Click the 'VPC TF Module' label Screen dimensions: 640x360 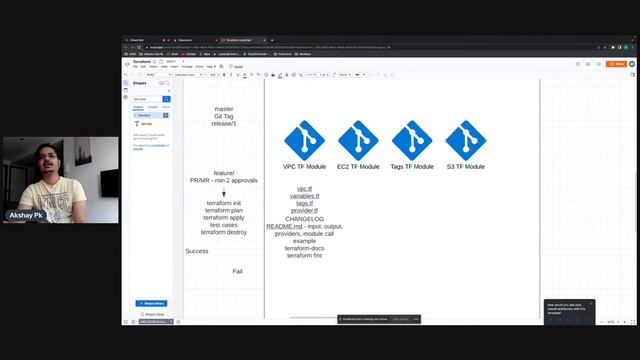(x=304, y=167)
